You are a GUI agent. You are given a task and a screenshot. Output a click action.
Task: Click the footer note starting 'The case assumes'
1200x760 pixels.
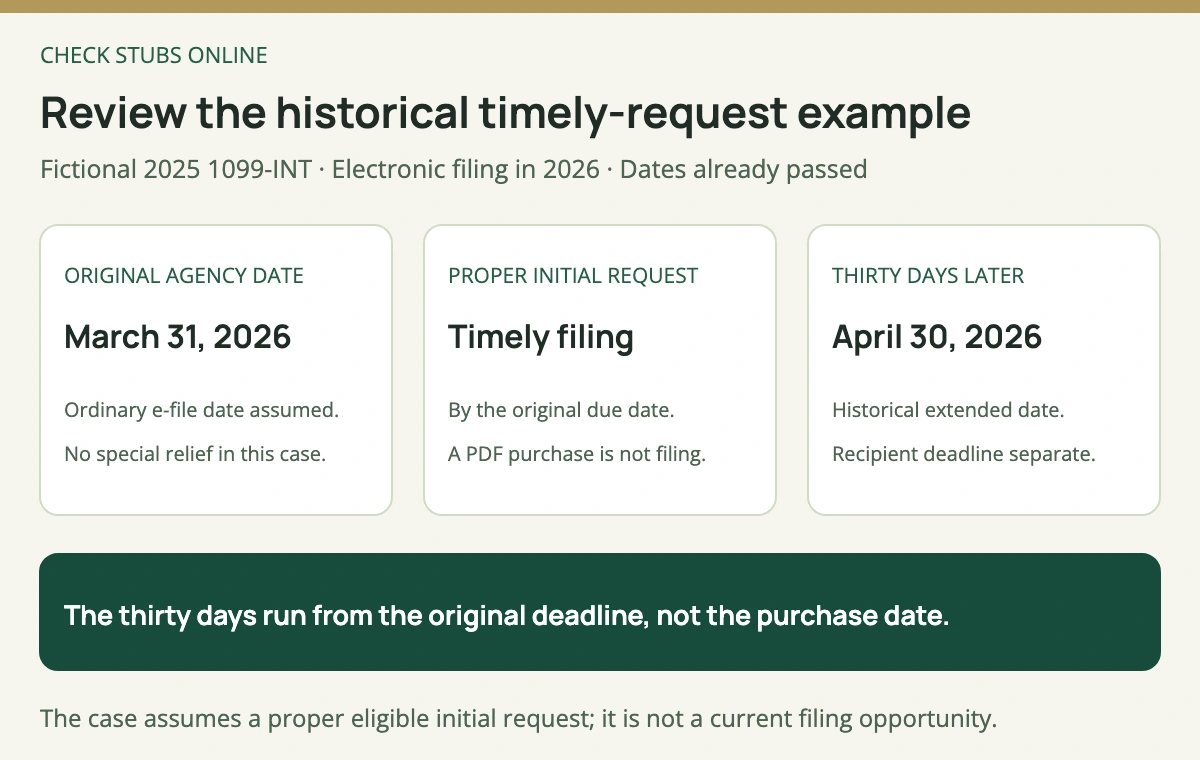click(518, 719)
